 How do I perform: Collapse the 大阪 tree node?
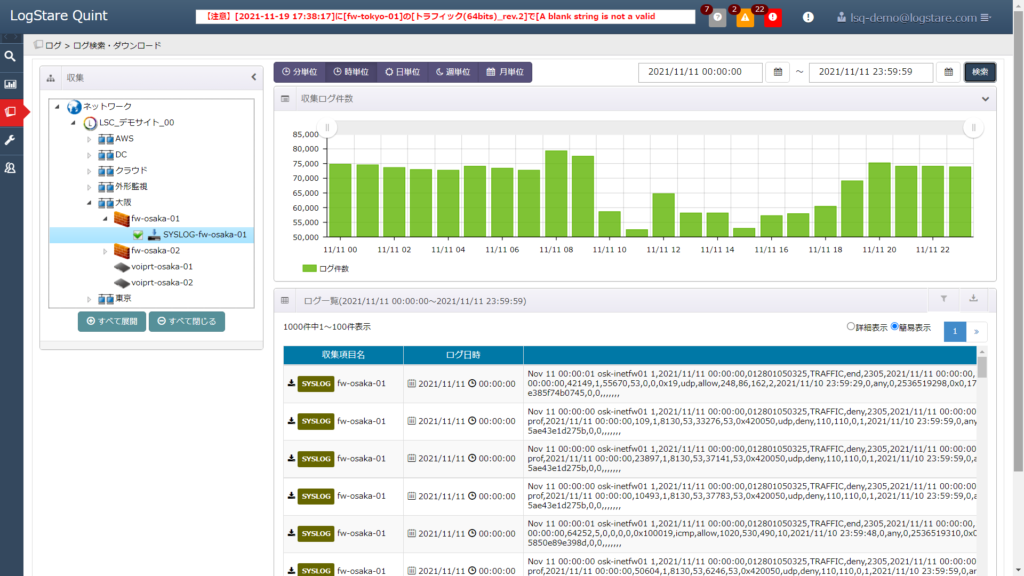(89, 203)
